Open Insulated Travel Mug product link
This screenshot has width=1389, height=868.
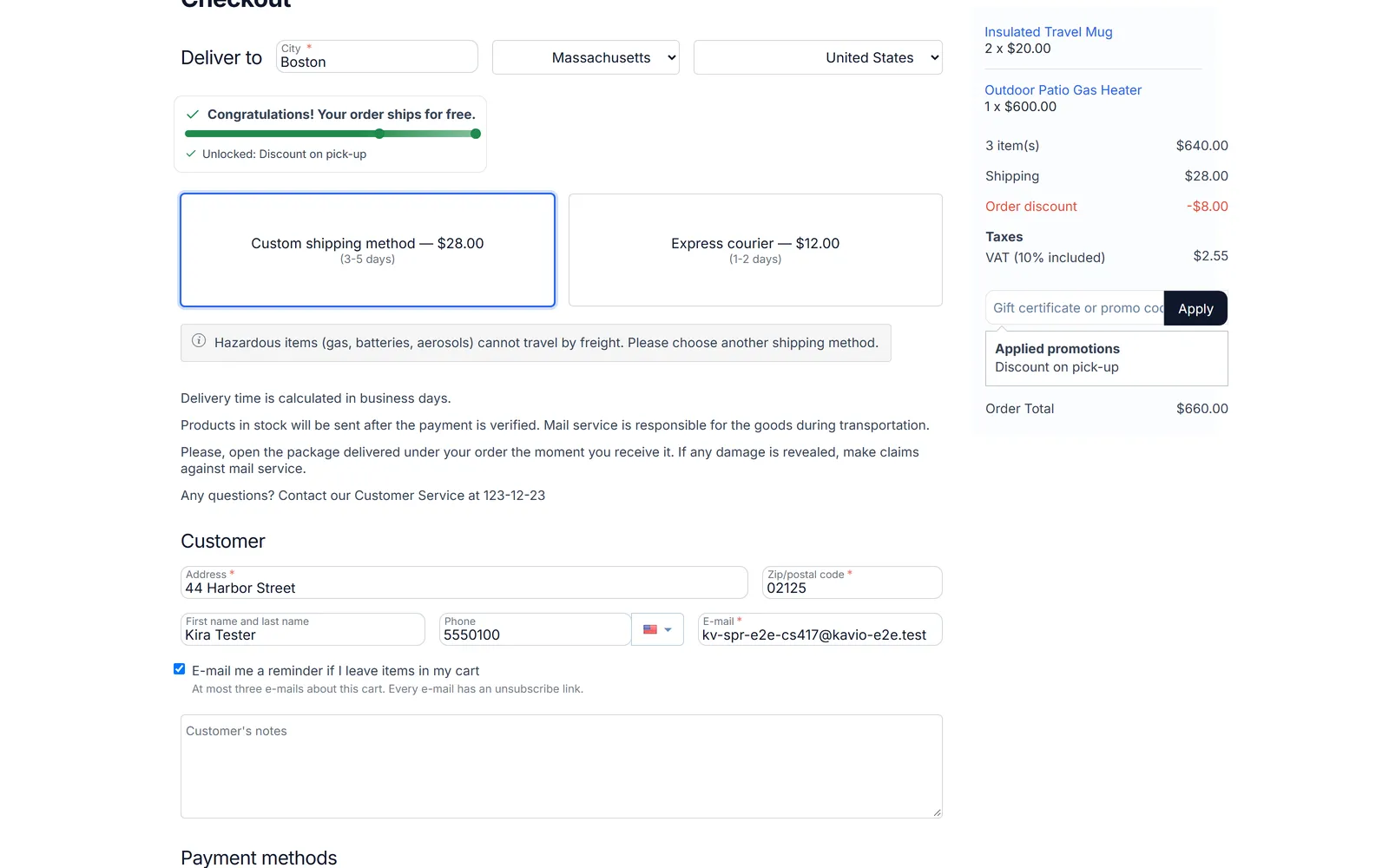[1048, 32]
